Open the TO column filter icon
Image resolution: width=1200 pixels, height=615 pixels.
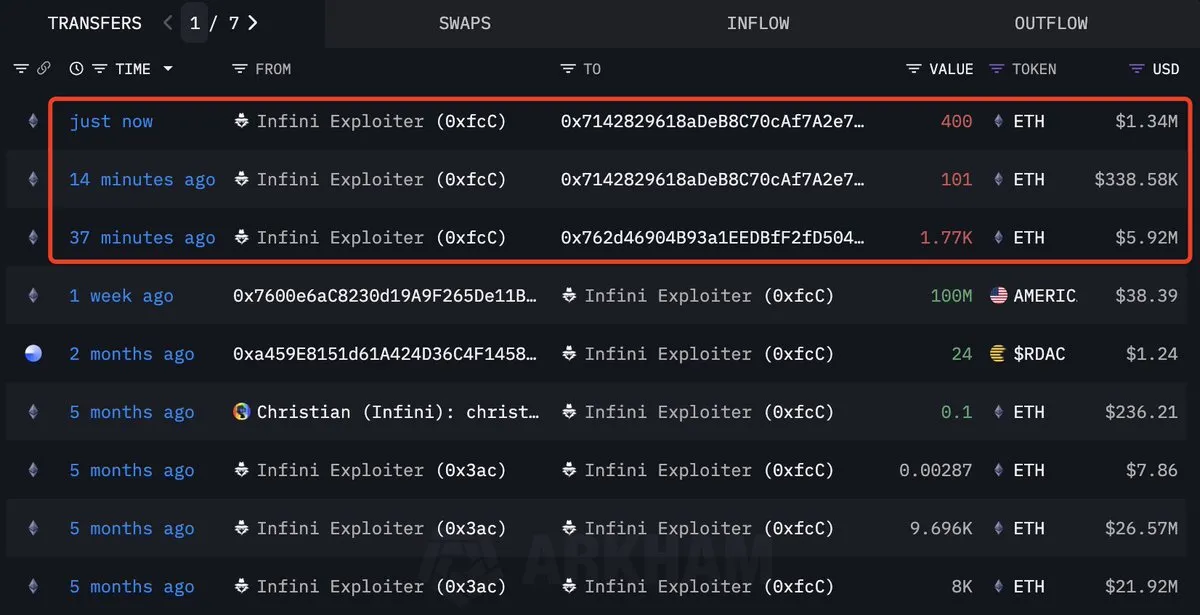568,69
